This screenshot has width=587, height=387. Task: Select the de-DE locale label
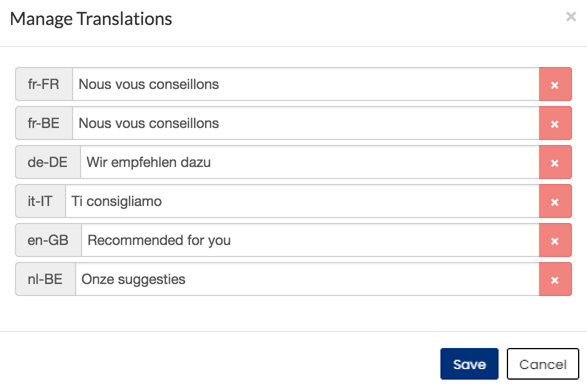(48, 162)
